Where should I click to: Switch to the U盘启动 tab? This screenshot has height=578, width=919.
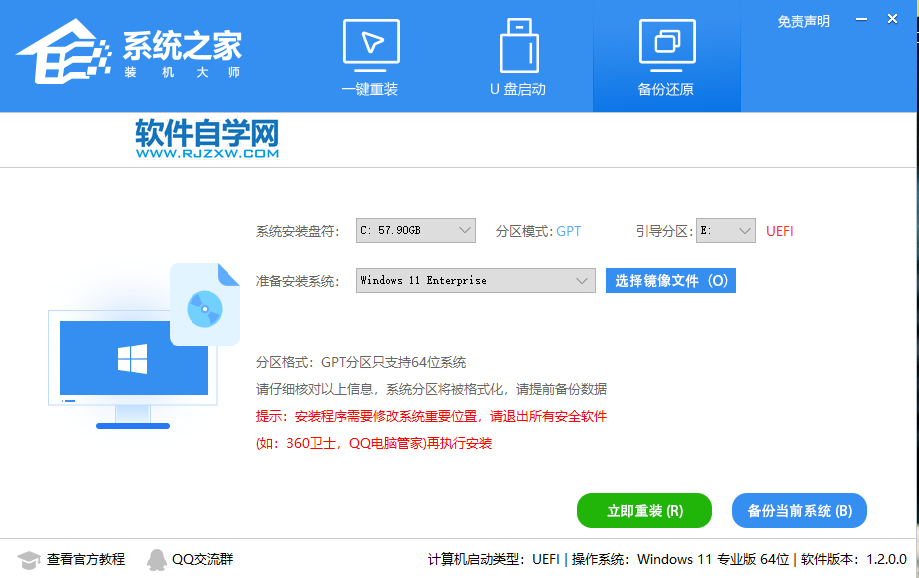(518, 57)
